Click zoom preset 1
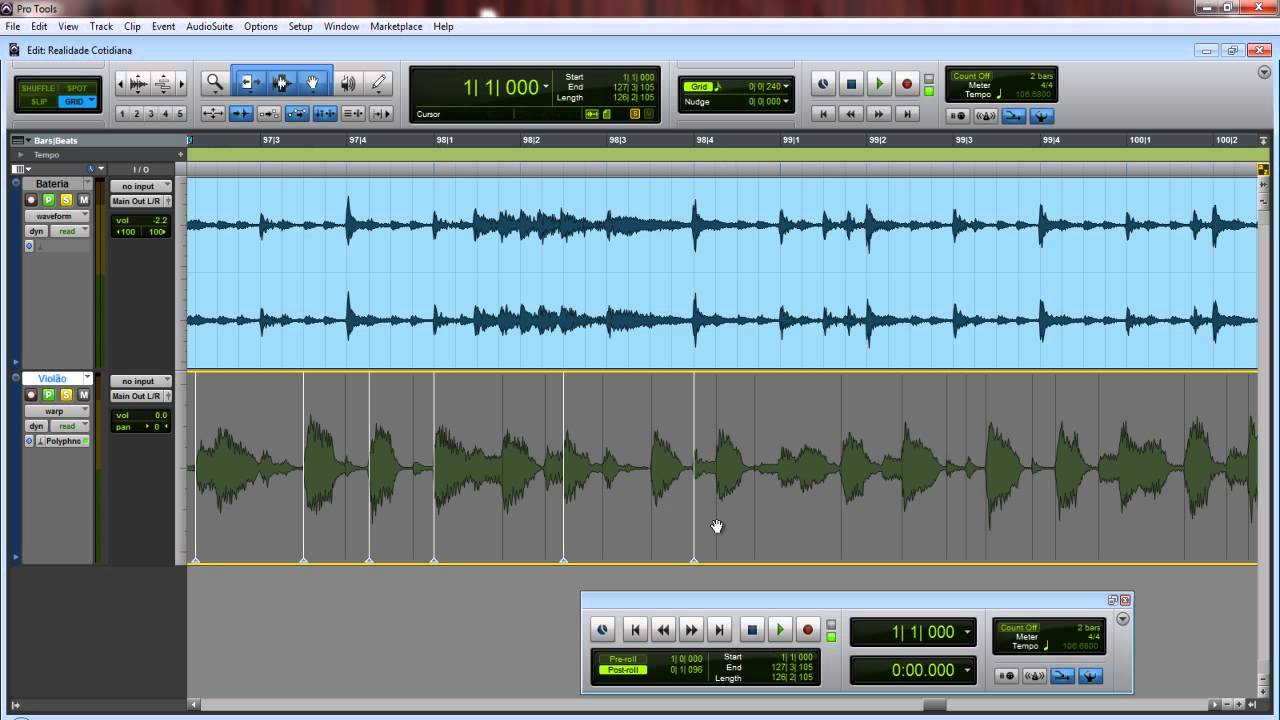This screenshot has width=1280, height=720. tap(122, 113)
